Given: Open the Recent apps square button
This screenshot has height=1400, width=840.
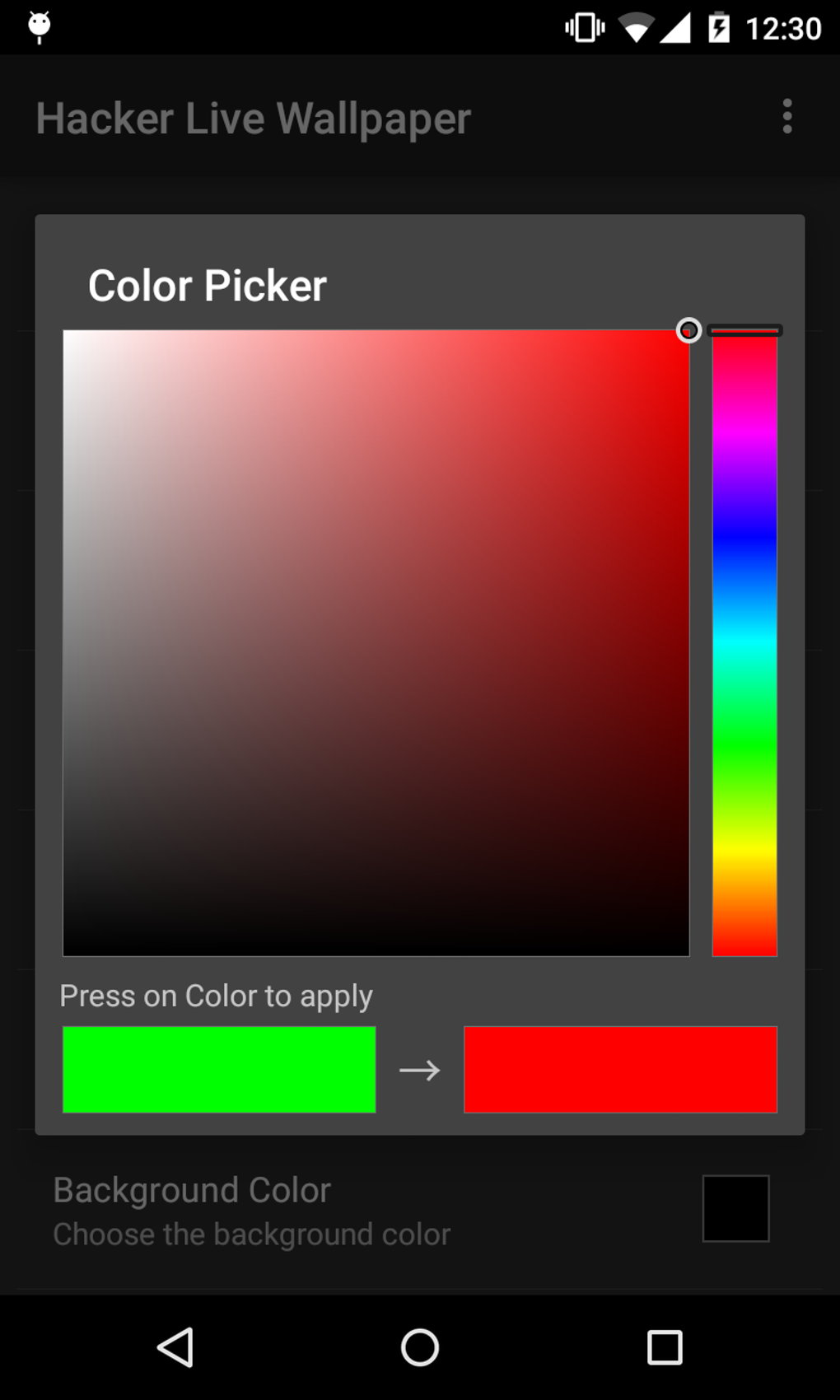Looking at the screenshot, I should [665, 1347].
